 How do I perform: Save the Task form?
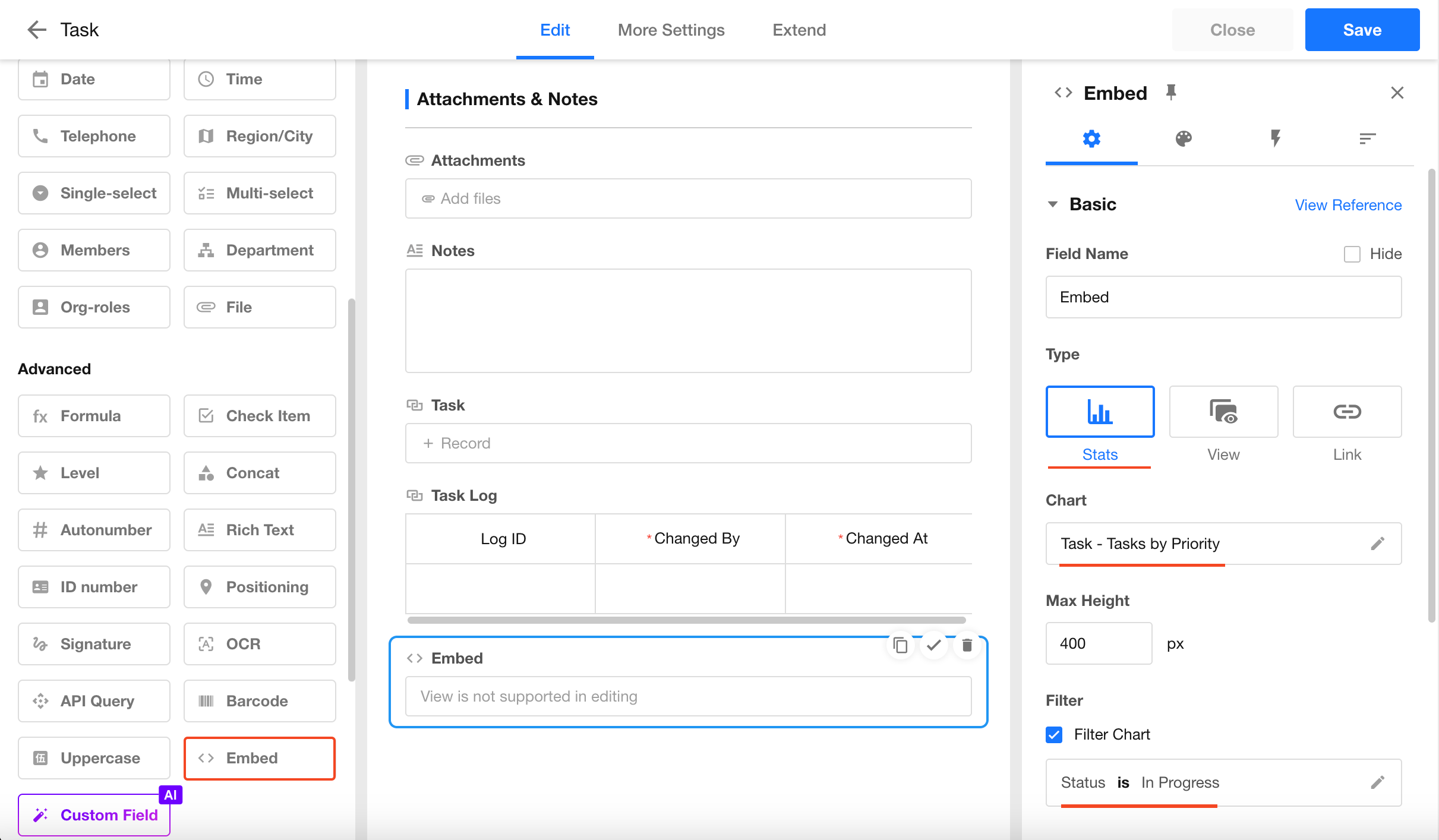[x=1362, y=30]
